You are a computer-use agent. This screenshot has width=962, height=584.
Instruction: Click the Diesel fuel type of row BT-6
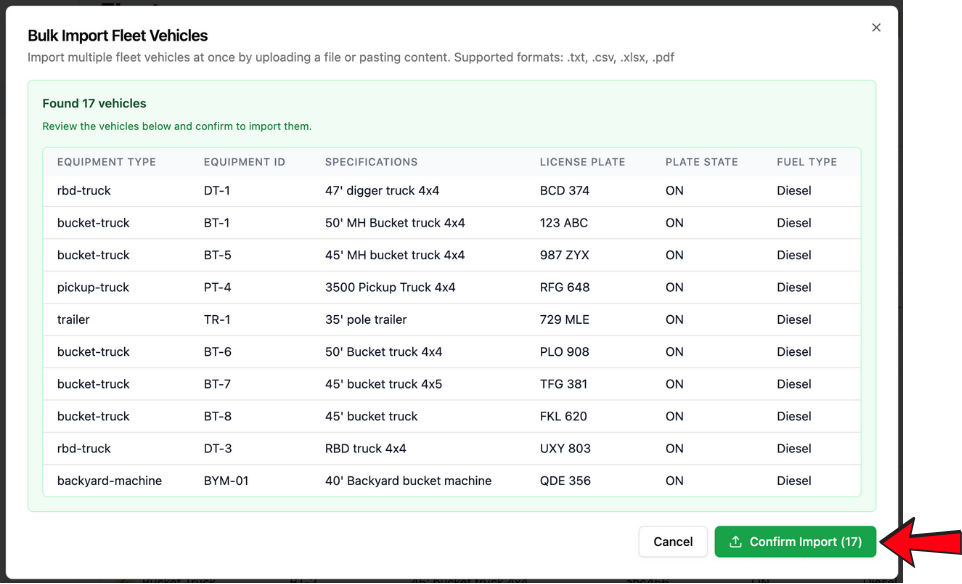(x=793, y=351)
